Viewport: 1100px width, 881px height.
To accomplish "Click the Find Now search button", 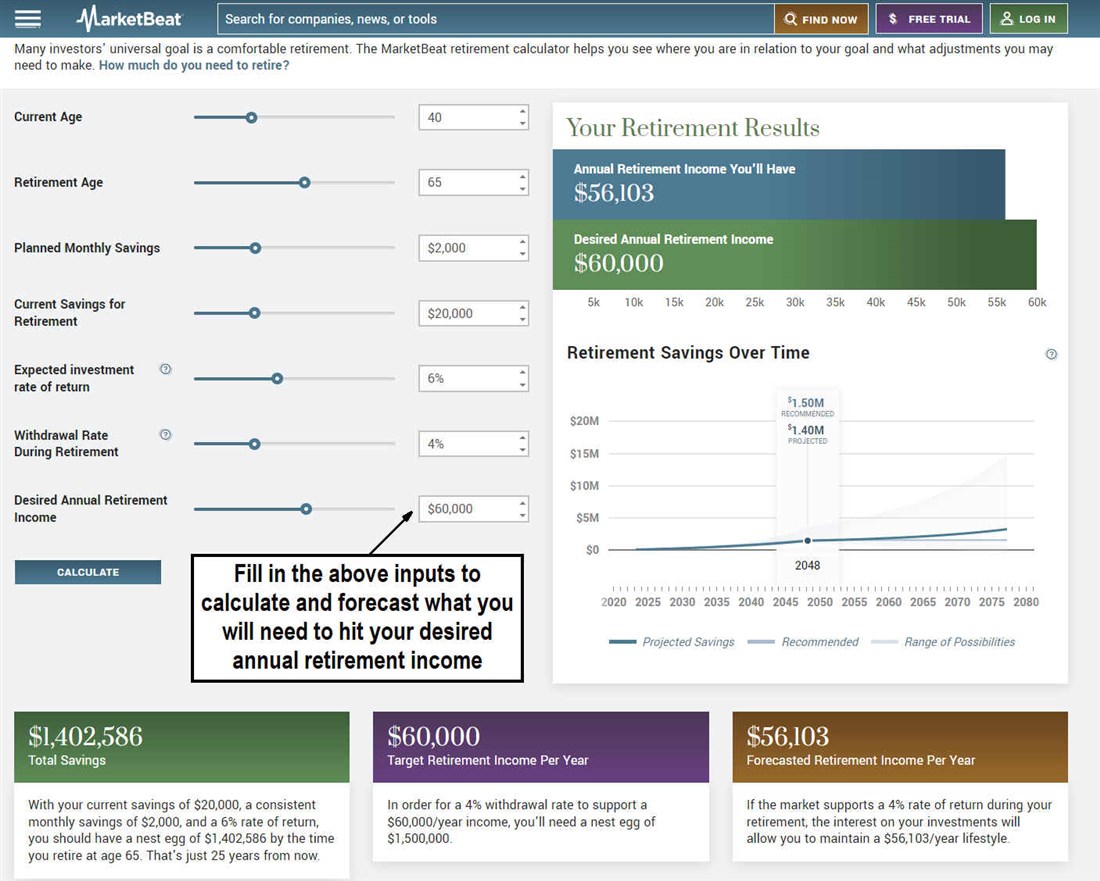I will (821, 19).
